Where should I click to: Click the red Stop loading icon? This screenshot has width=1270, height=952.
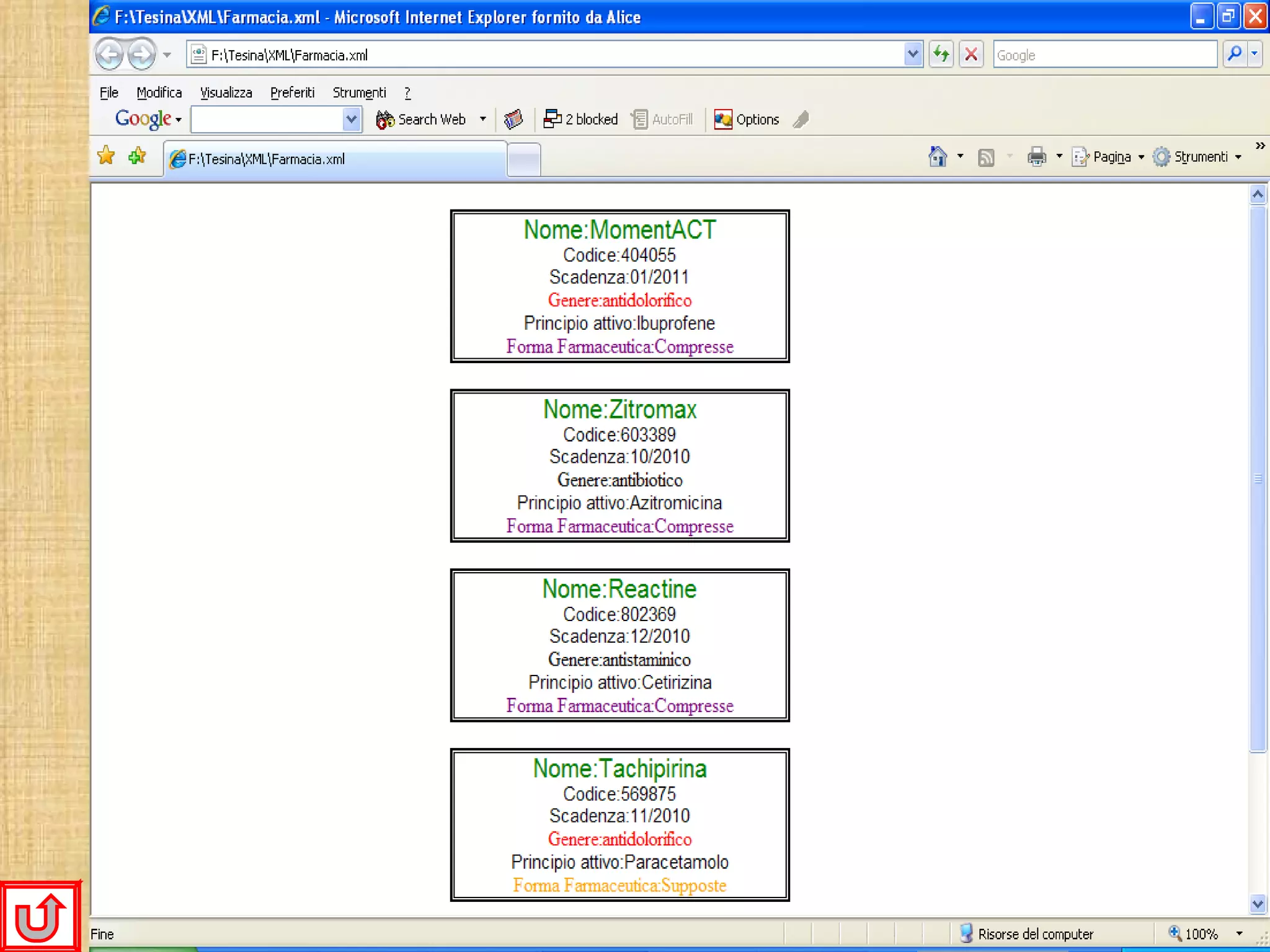pos(971,55)
